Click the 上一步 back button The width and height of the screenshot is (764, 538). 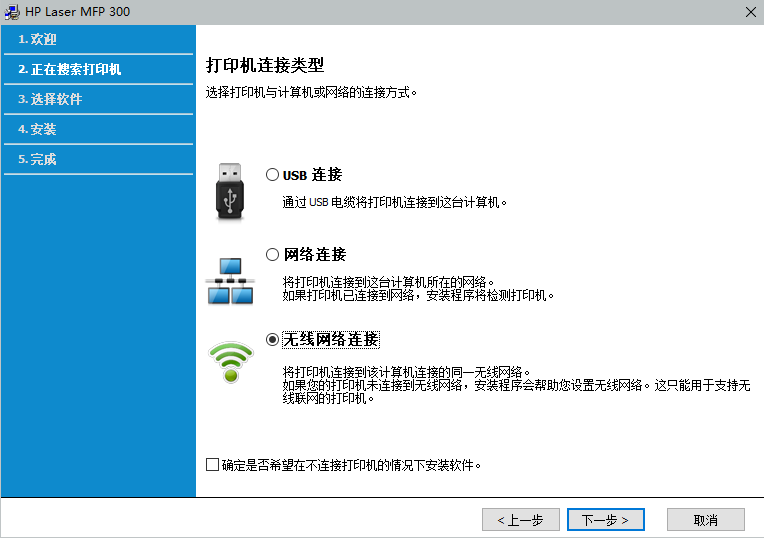pos(520,520)
